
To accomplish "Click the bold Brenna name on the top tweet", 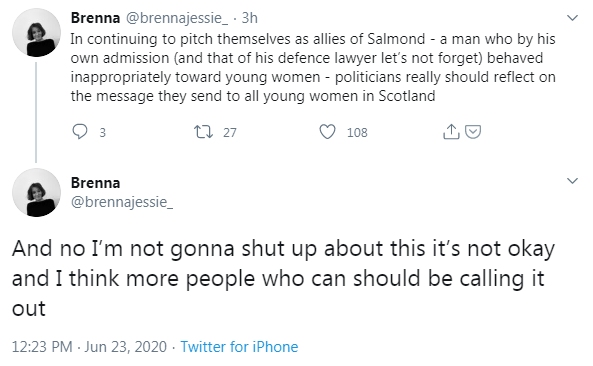I will click(95, 18).
